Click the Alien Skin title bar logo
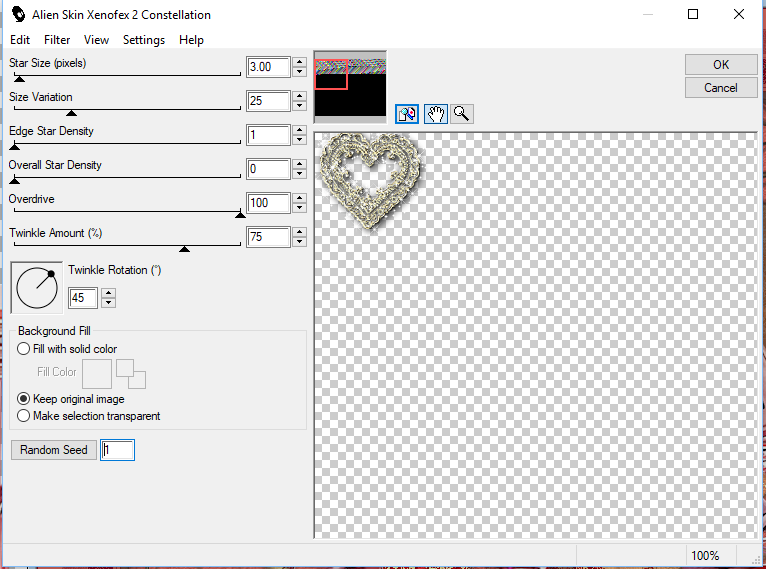Screen dimensions: 766x569 point(18,14)
